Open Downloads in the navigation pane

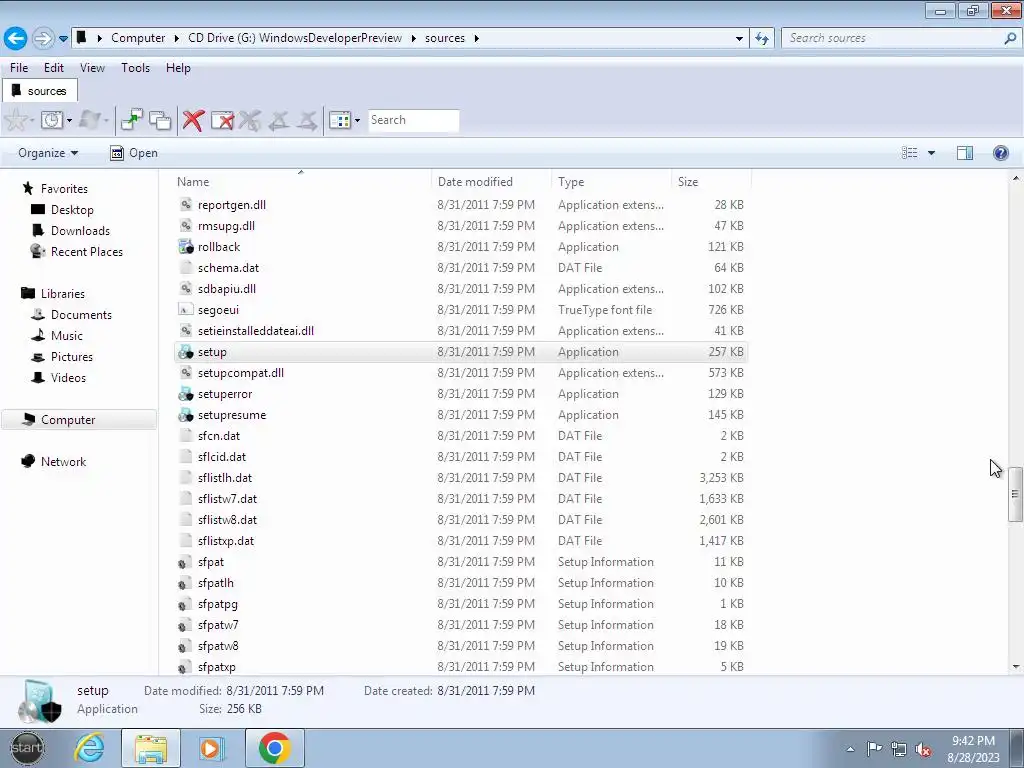click(80, 231)
